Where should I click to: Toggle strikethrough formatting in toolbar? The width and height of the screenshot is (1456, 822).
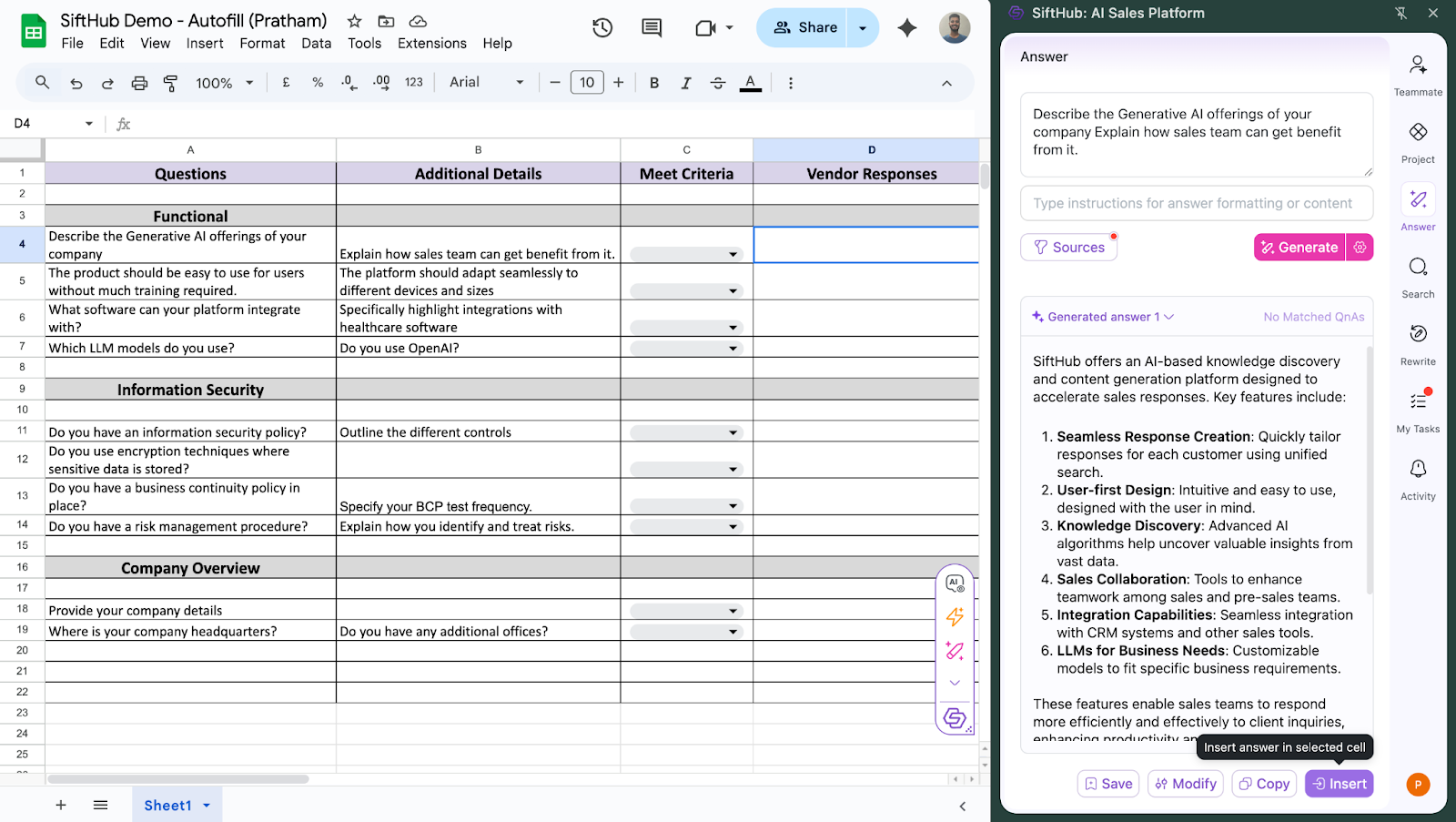coord(717,83)
